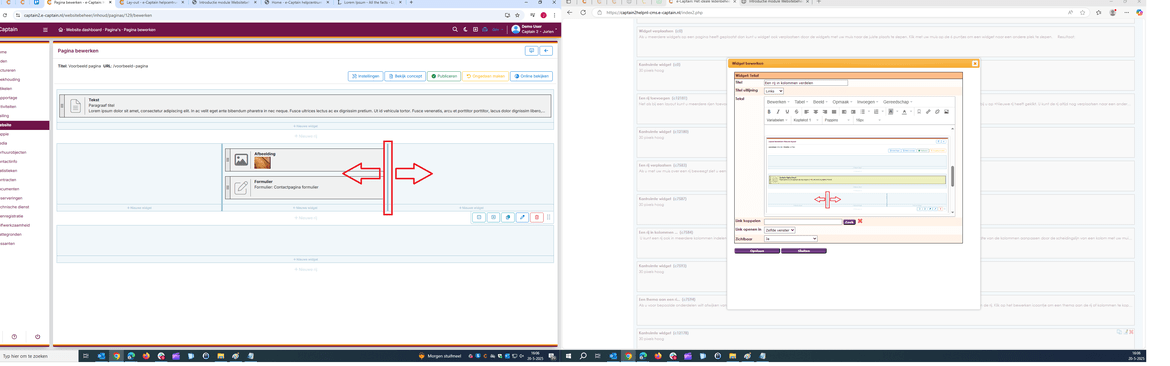Click the drag handle next to the trash icon
Image resolution: width=1170 pixels, height=366 pixels.
pyautogui.click(x=549, y=217)
